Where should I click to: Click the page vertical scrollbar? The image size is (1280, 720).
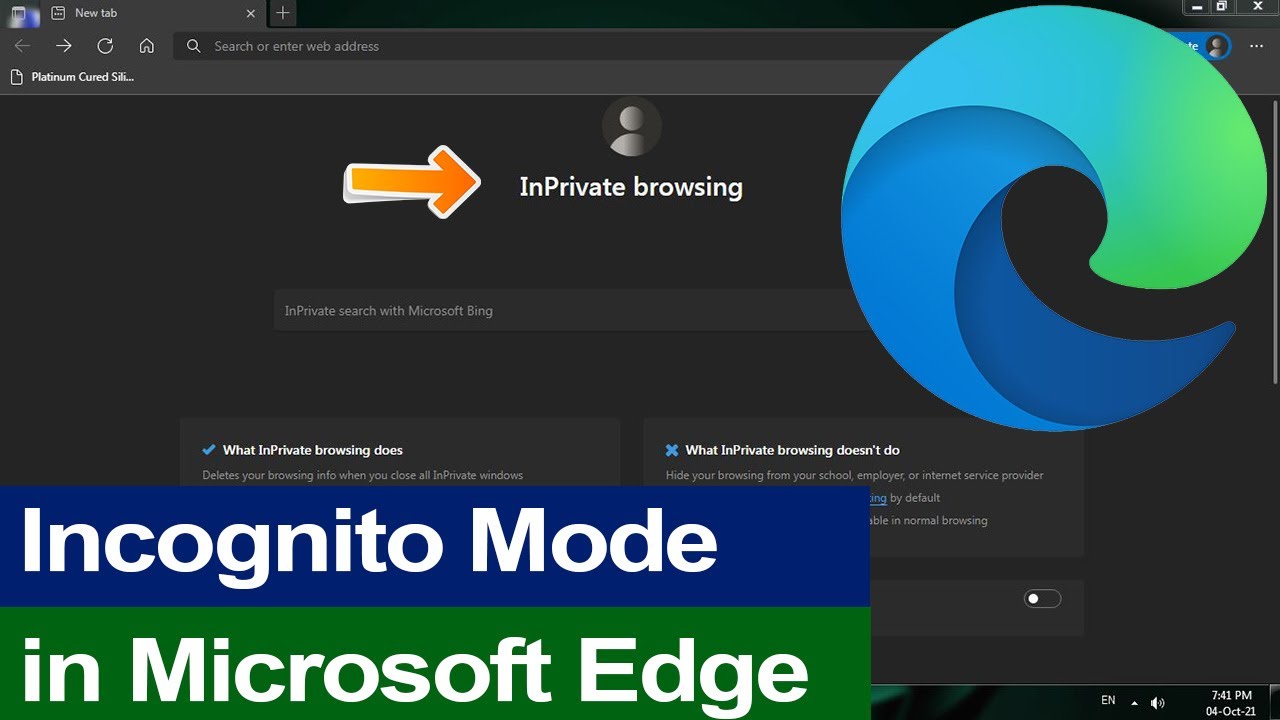(1275, 240)
